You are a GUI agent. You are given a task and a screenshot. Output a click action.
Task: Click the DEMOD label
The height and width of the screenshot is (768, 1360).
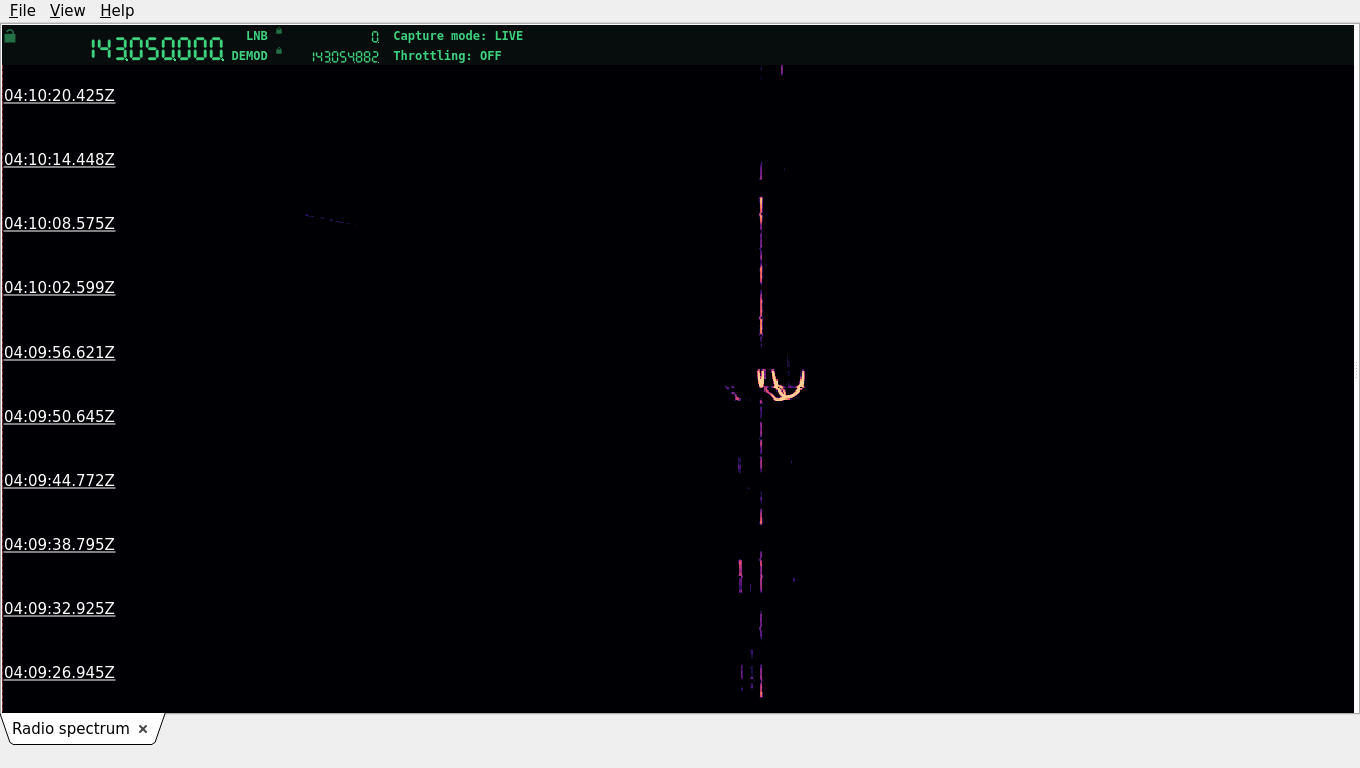point(250,56)
